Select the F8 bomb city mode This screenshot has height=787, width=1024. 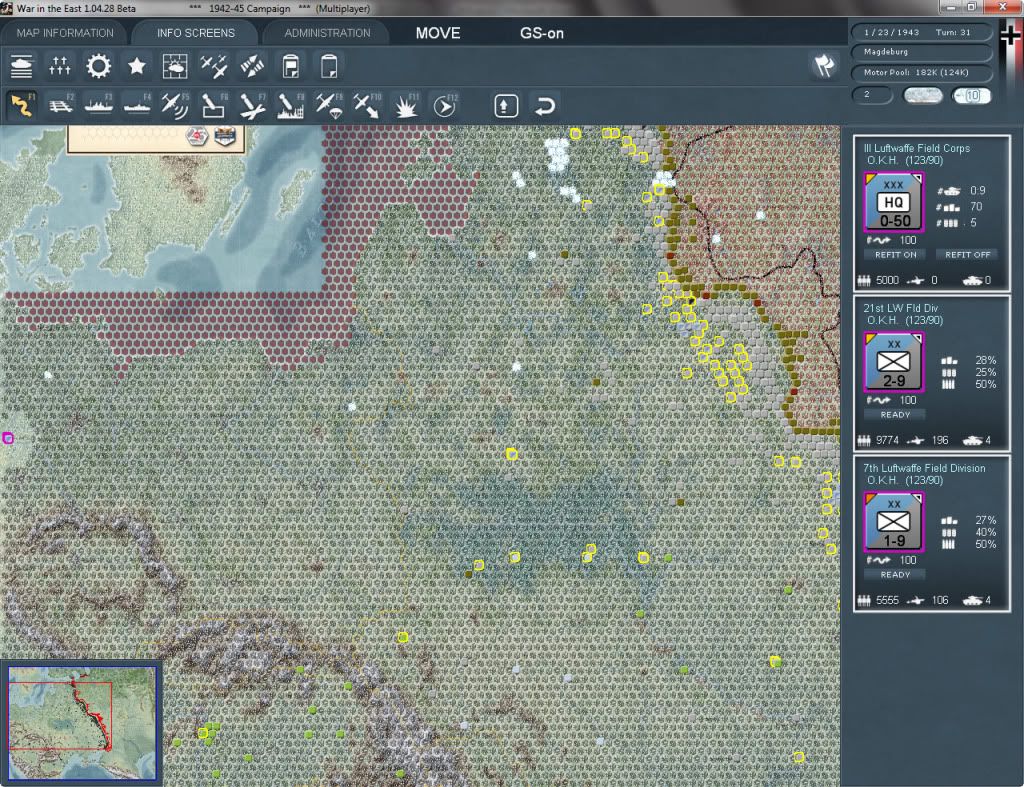pyautogui.click(x=291, y=105)
